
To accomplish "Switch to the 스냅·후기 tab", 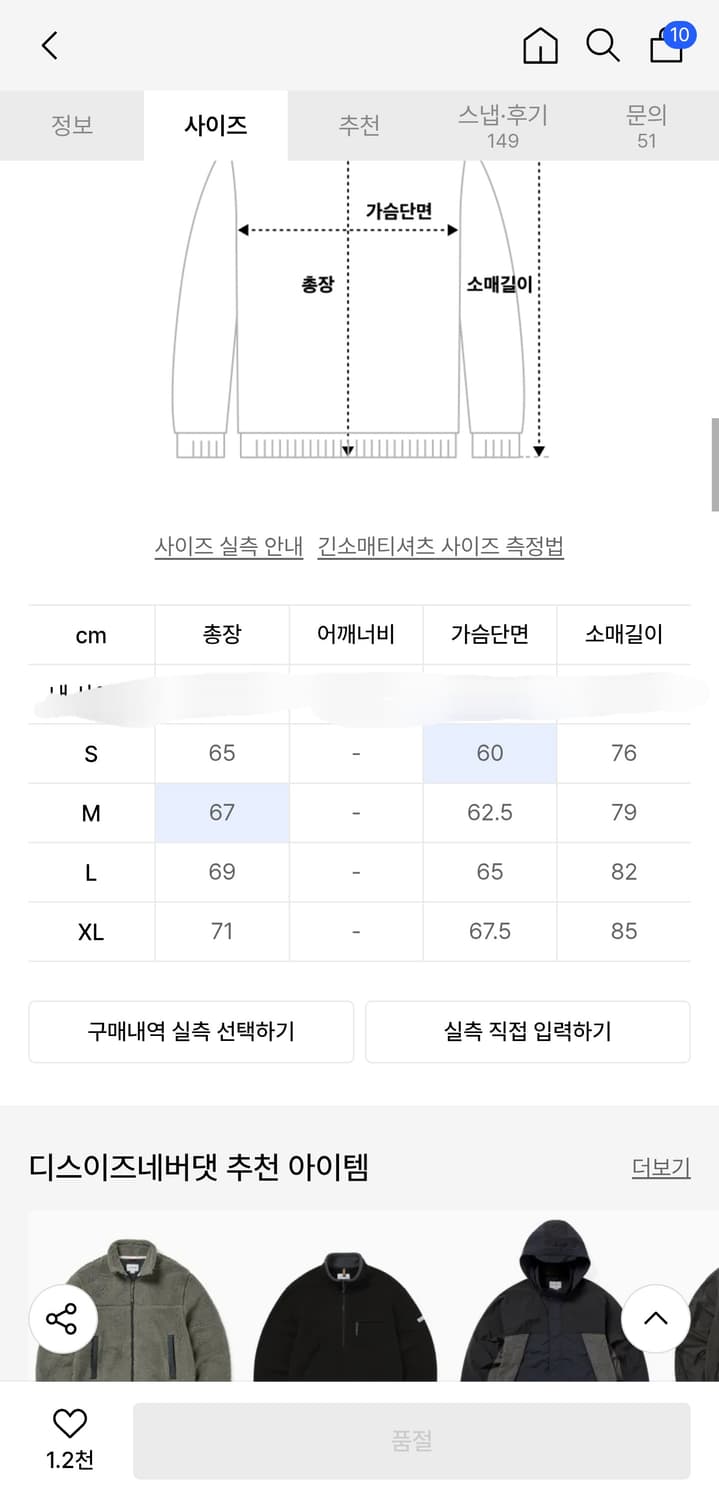I will tap(502, 126).
